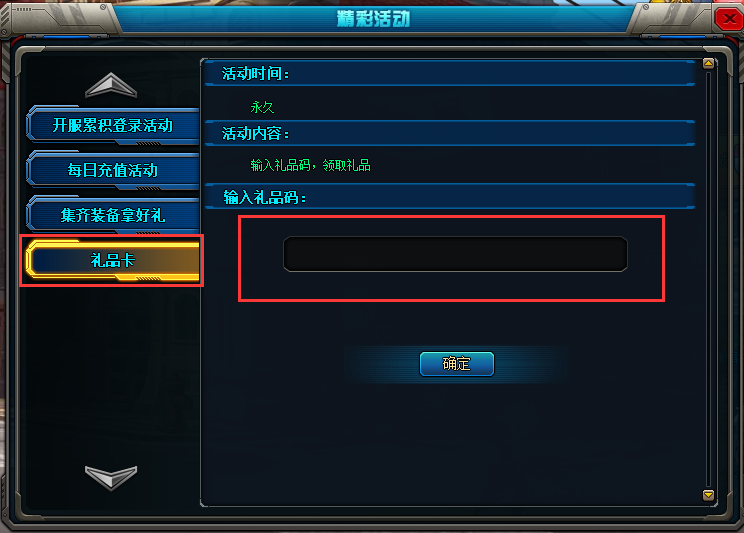Click the screw icon at top-left corner
Screen dimensions: 744x533
click(103, 7)
